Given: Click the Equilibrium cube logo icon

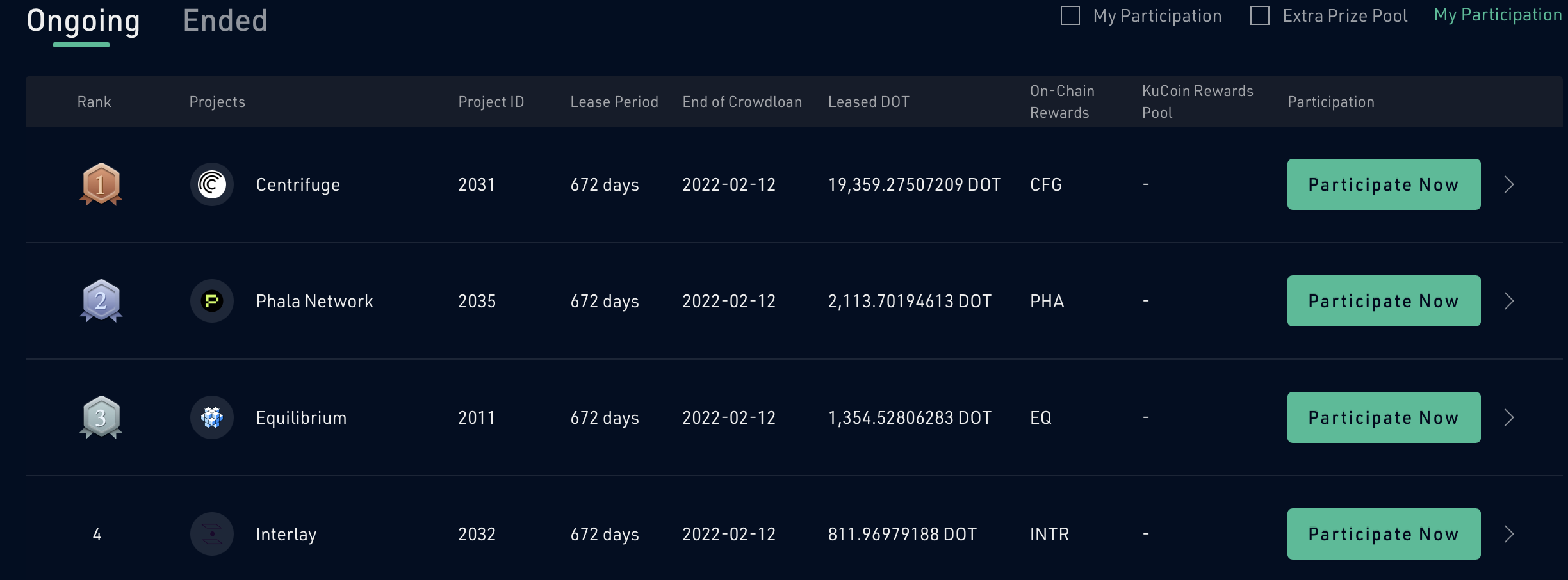Looking at the screenshot, I should click(x=212, y=417).
